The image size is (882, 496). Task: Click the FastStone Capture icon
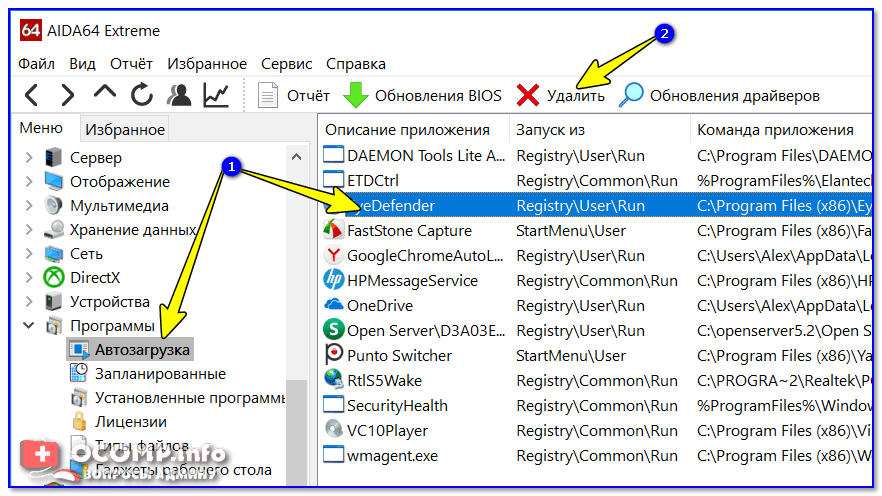(x=333, y=231)
